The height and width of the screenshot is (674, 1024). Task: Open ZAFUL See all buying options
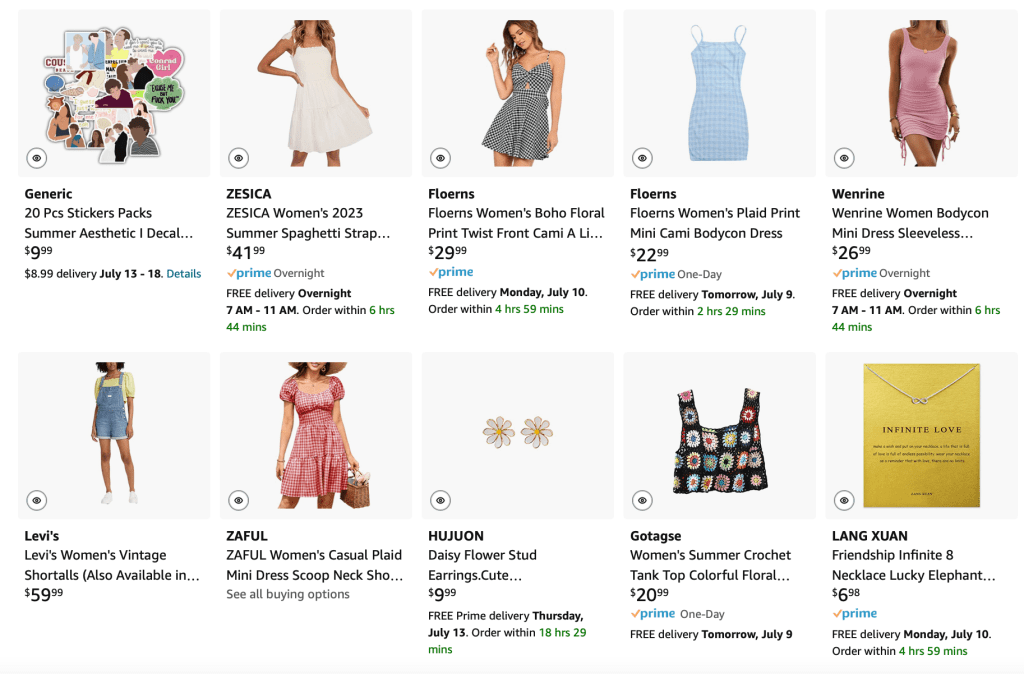click(x=288, y=594)
